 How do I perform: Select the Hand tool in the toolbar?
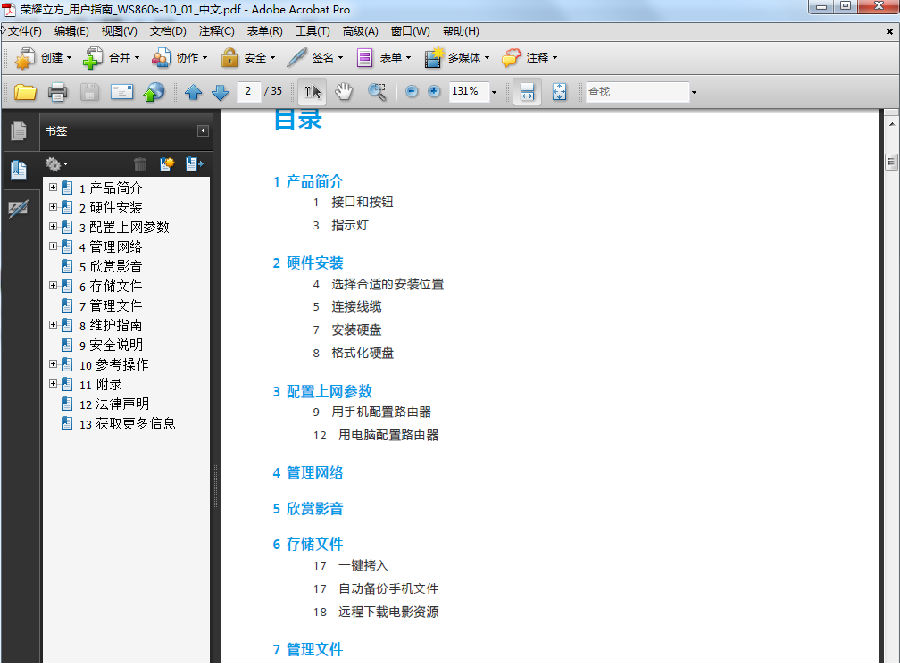[x=343, y=91]
